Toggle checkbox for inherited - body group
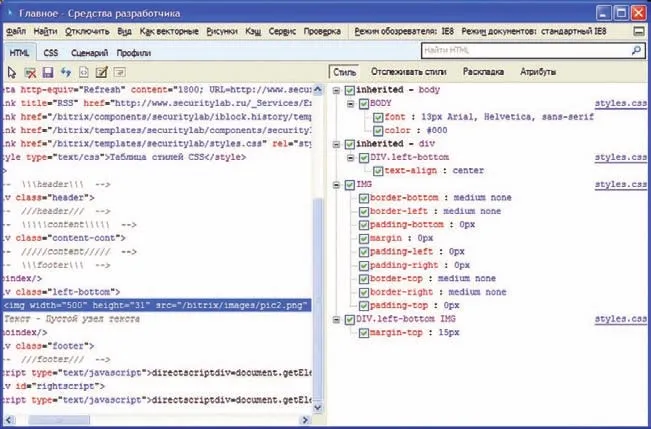 click(x=350, y=90)
